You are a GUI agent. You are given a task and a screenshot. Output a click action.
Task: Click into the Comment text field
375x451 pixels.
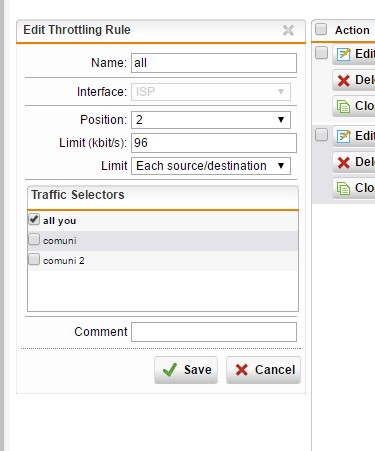click(x=214, y=332)
